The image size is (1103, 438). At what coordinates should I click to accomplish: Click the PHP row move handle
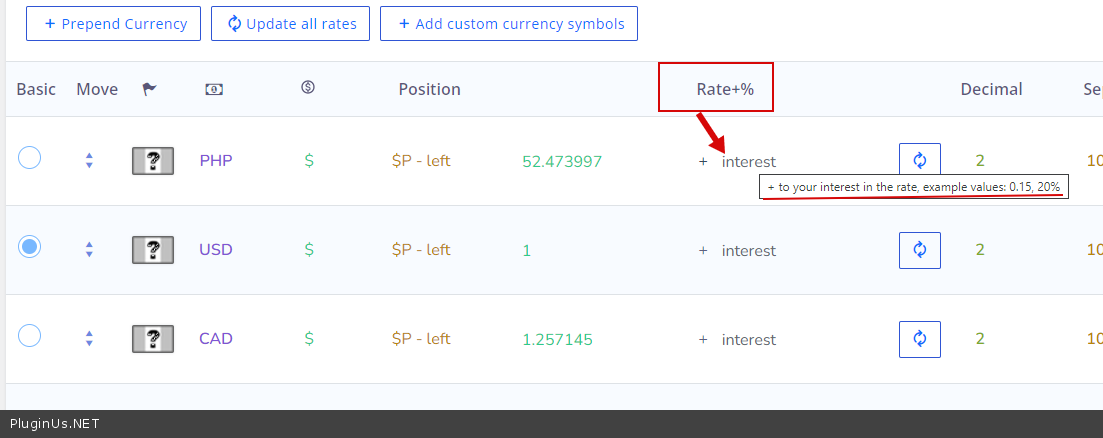pos(89,160)
